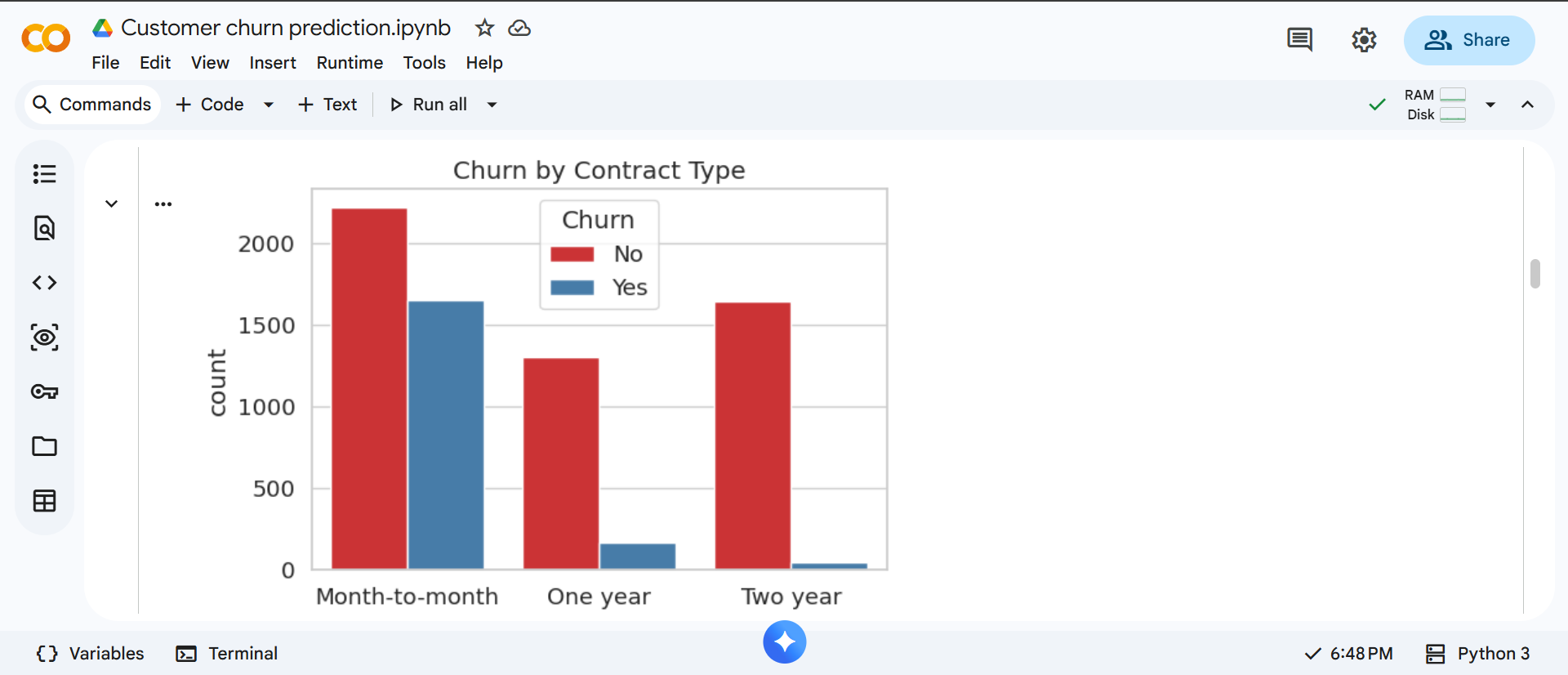Collapse the toolbar header chevron
The image size is (1568, 675).
click(x=1527, y=105)
